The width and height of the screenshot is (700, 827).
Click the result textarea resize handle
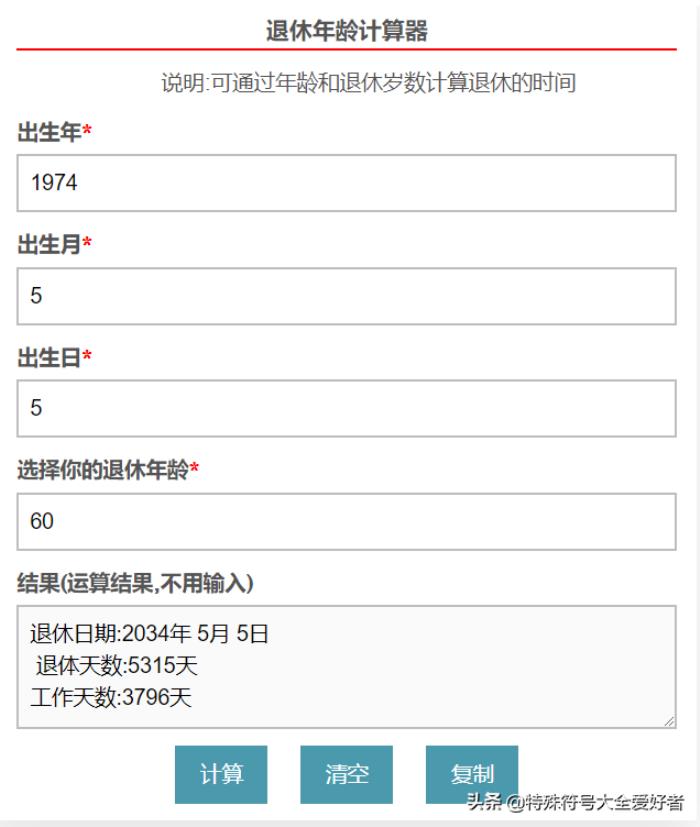[x=670, y=721]
